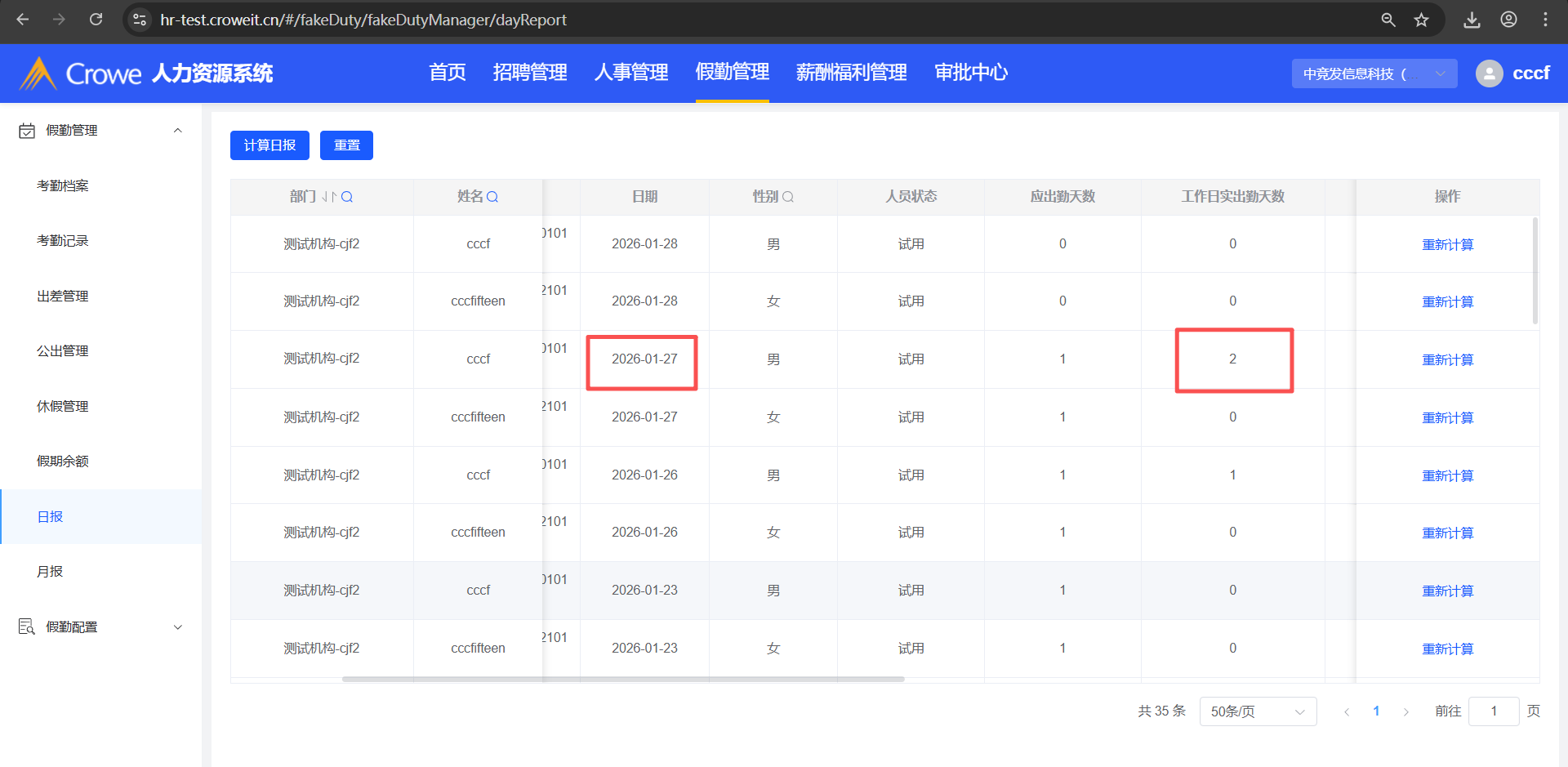Open the 50条/页 page size dropdown
Viewport: 1568px width, 767px height.
[1258, 711]
